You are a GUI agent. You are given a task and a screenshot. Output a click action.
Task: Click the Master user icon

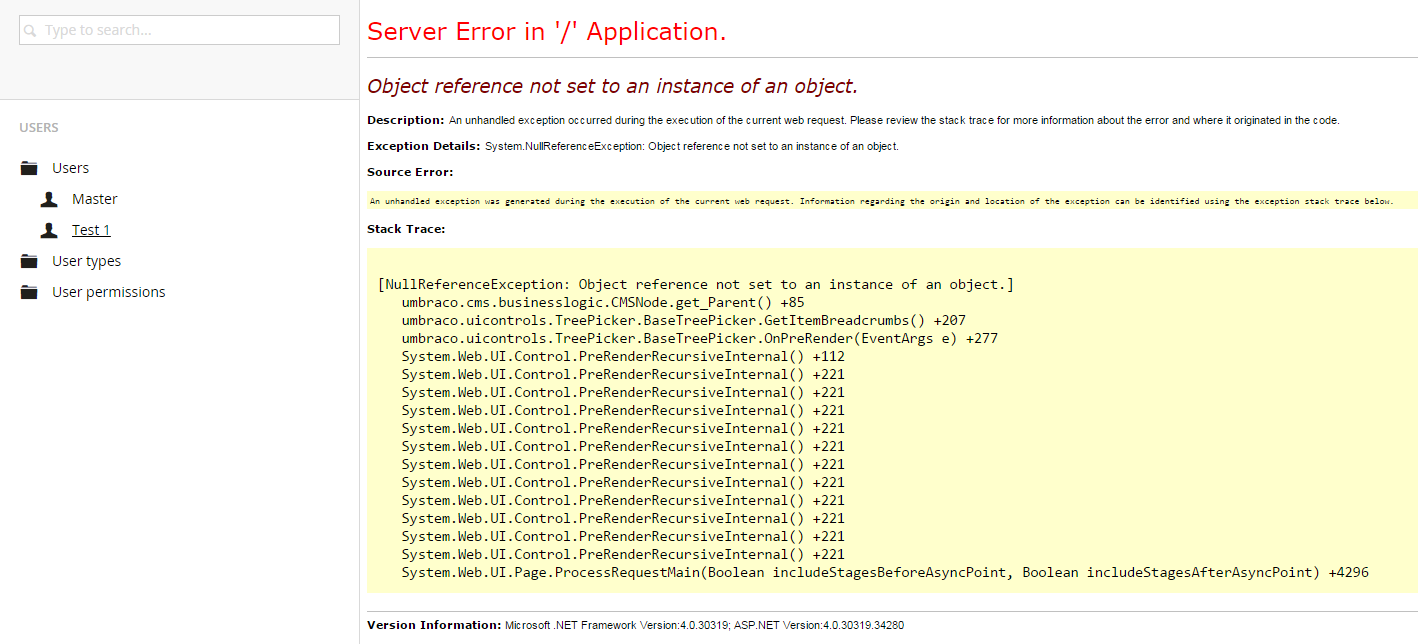pyautogui.click(x=49, y=199)
